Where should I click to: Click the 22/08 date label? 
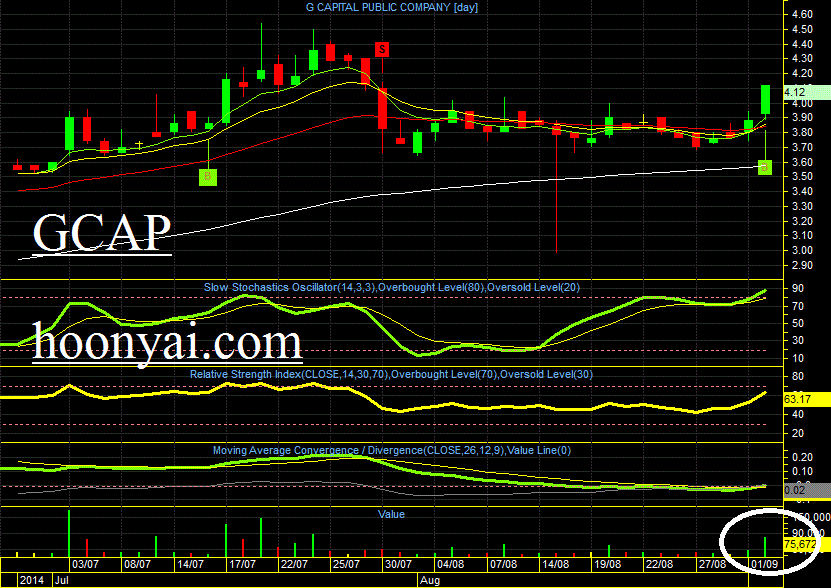pyautogui.click(x=659, y=564)
